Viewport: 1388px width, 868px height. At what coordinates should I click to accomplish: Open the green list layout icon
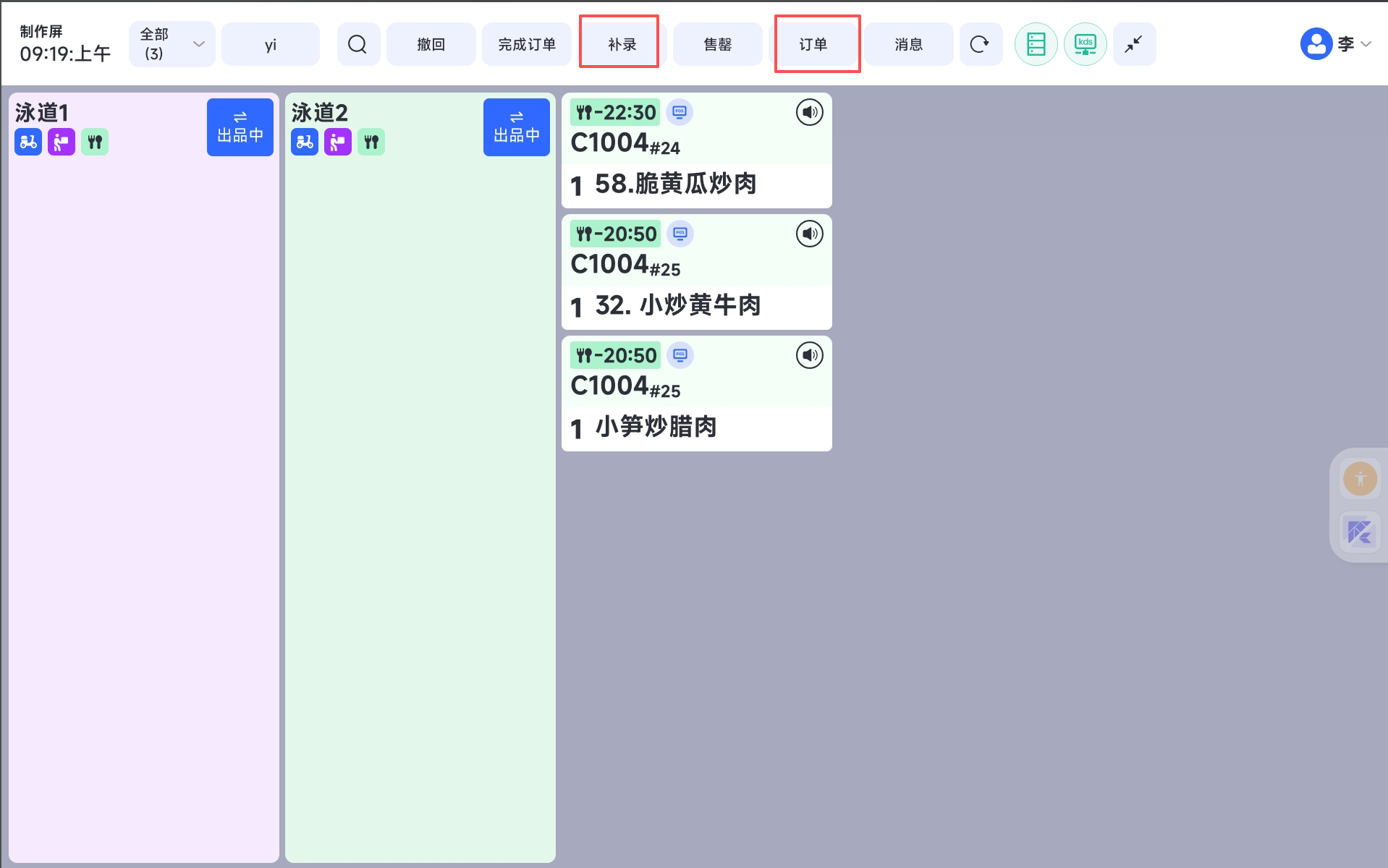[1036, 45]
